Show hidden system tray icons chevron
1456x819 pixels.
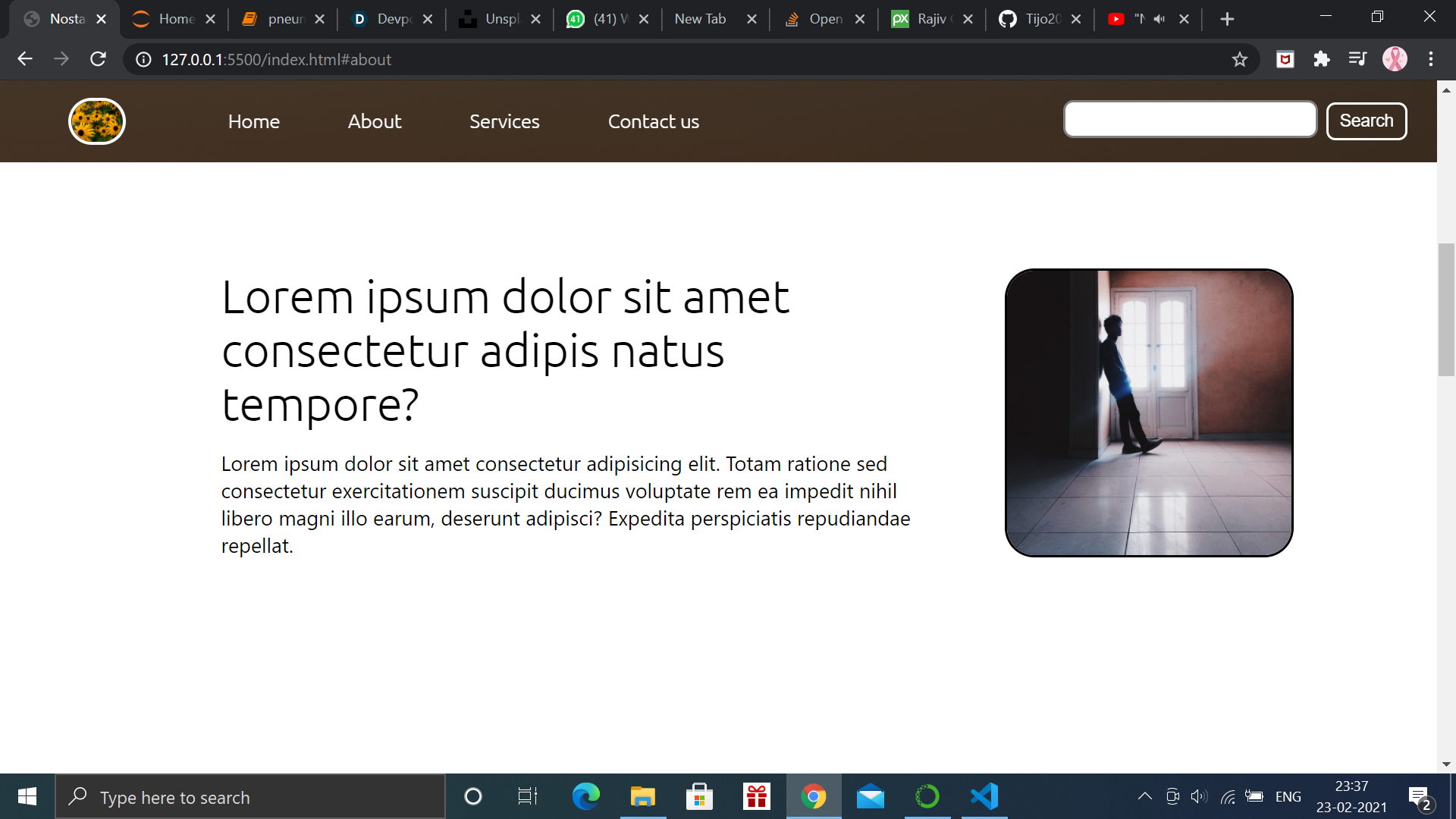point(1144,796)
